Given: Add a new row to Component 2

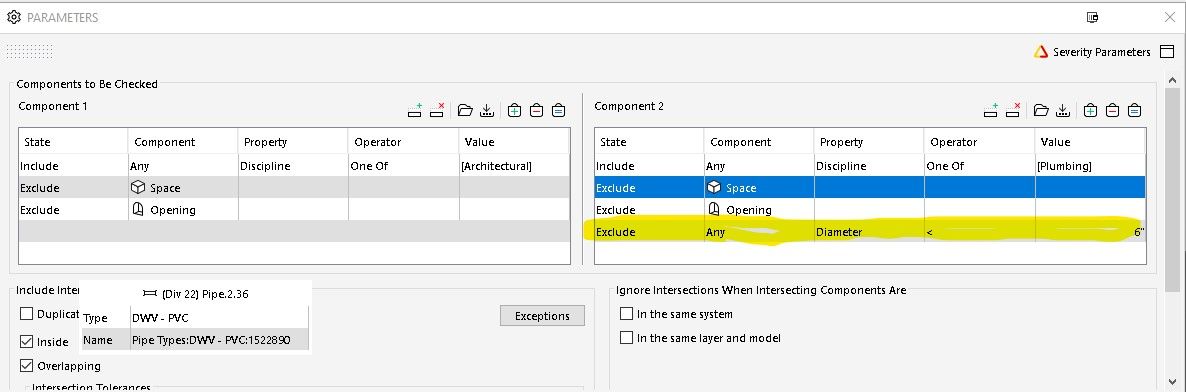Looking at the screenshot, I should (x=990, y=110).
